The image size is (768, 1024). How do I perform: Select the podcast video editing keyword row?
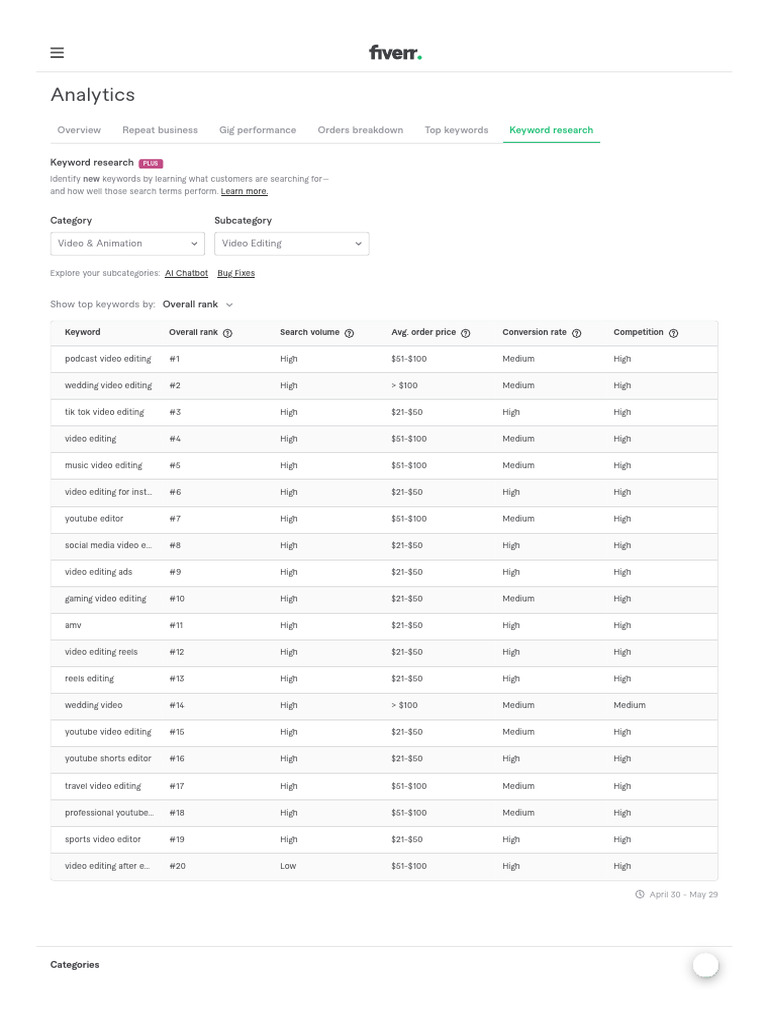point(108,359)
